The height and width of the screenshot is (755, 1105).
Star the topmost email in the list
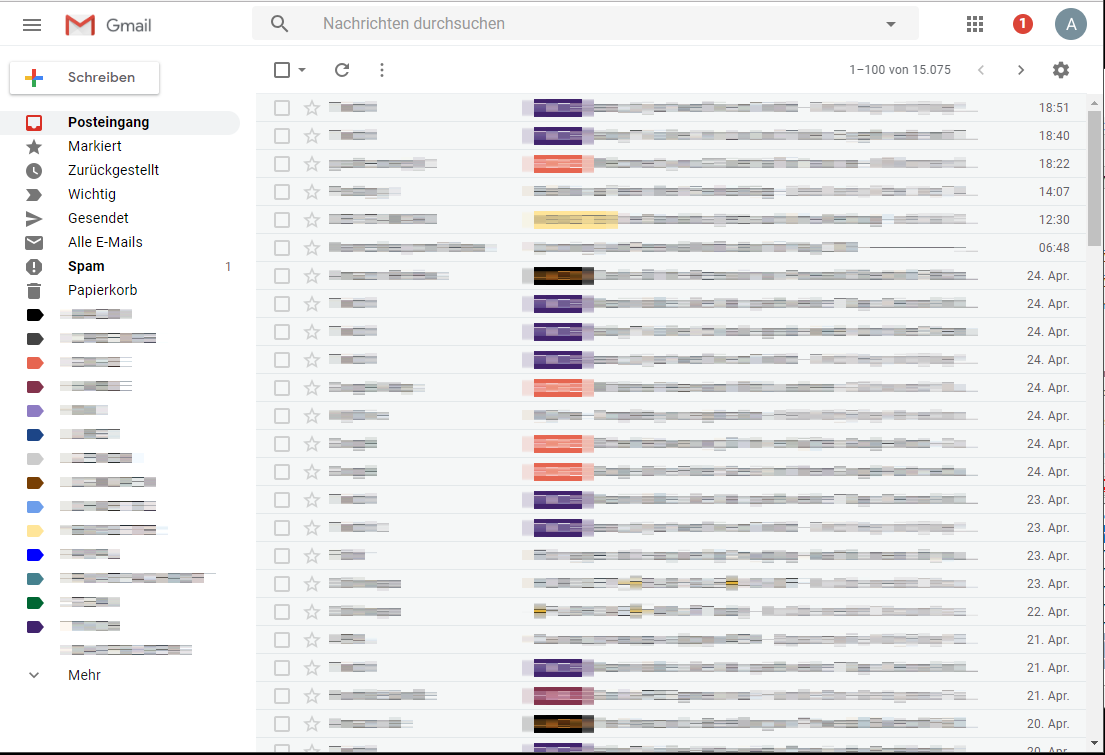(x=311, y=107)
